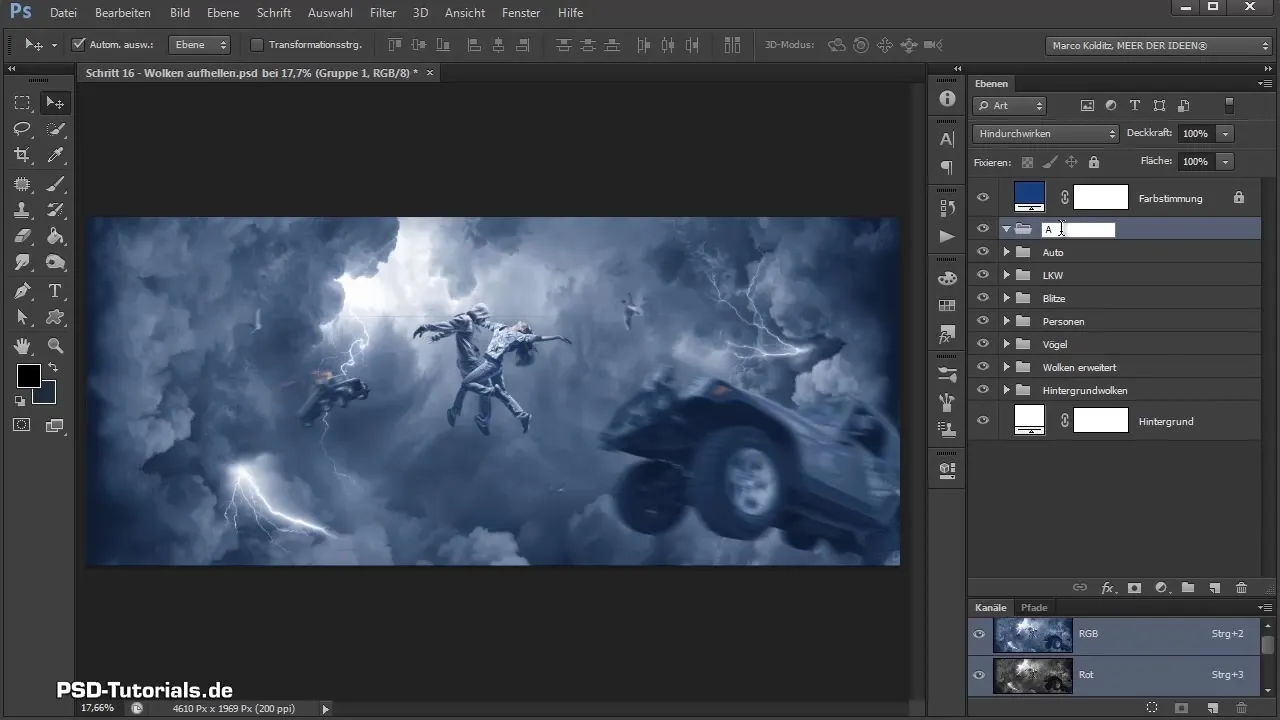Open the workspace switcher dropdown

[x=1157, y=45]
